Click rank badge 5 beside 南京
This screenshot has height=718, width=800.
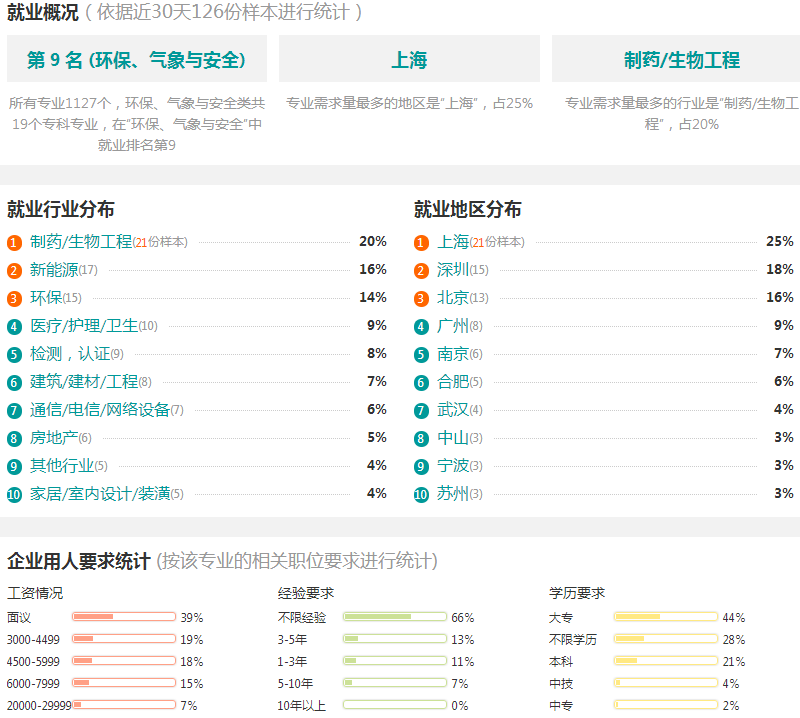point(421,355)
